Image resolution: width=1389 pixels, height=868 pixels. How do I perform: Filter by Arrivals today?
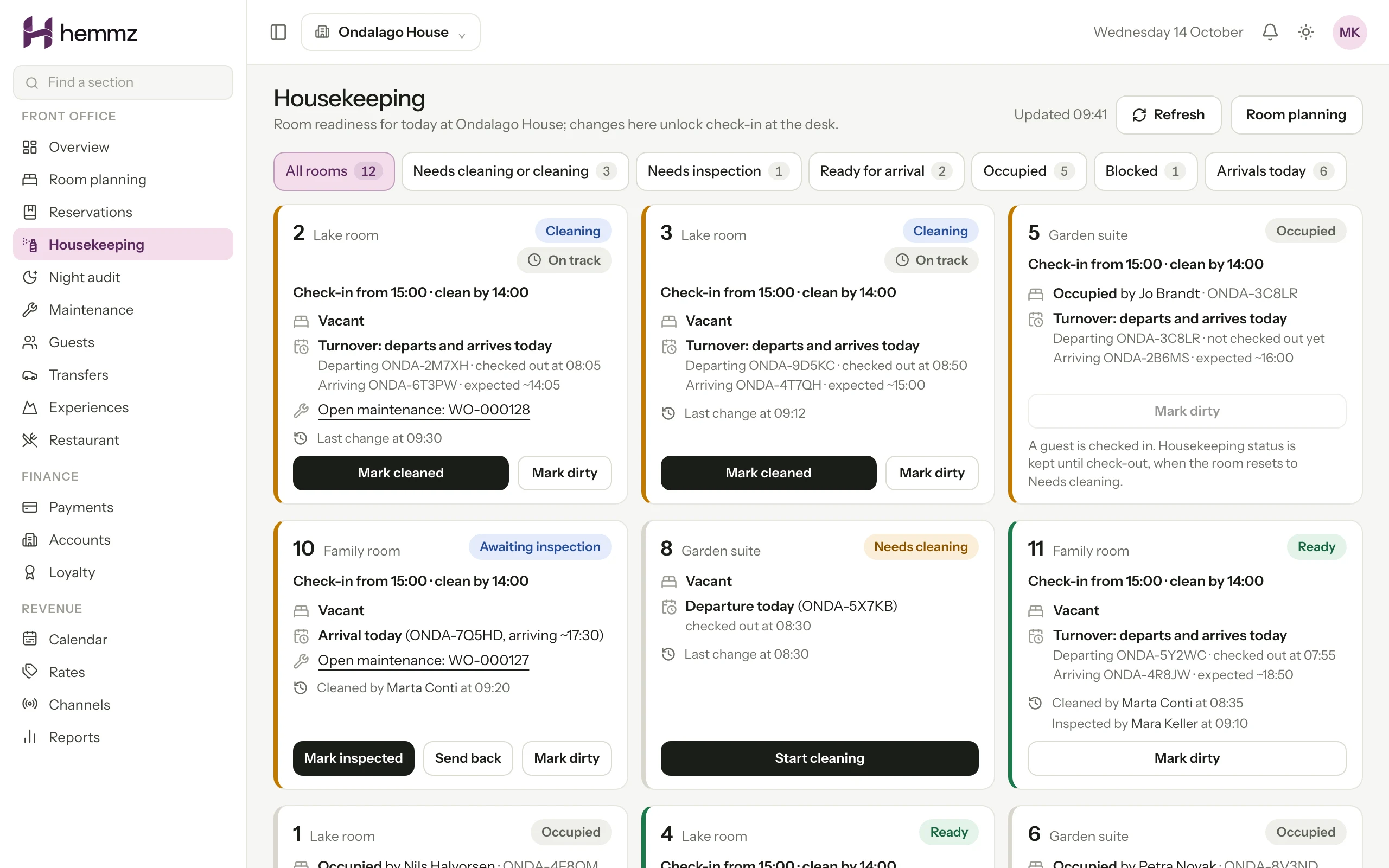(1275, 171)
